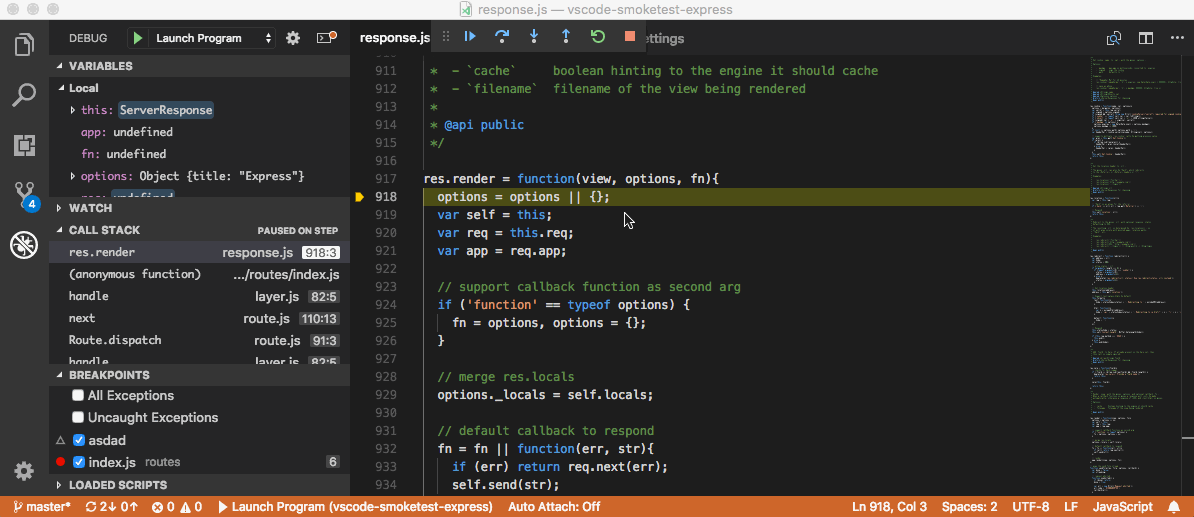Viewport: 1194px width, 517px height.
Task: Stop the debugging session
Action: pos(630,37)
